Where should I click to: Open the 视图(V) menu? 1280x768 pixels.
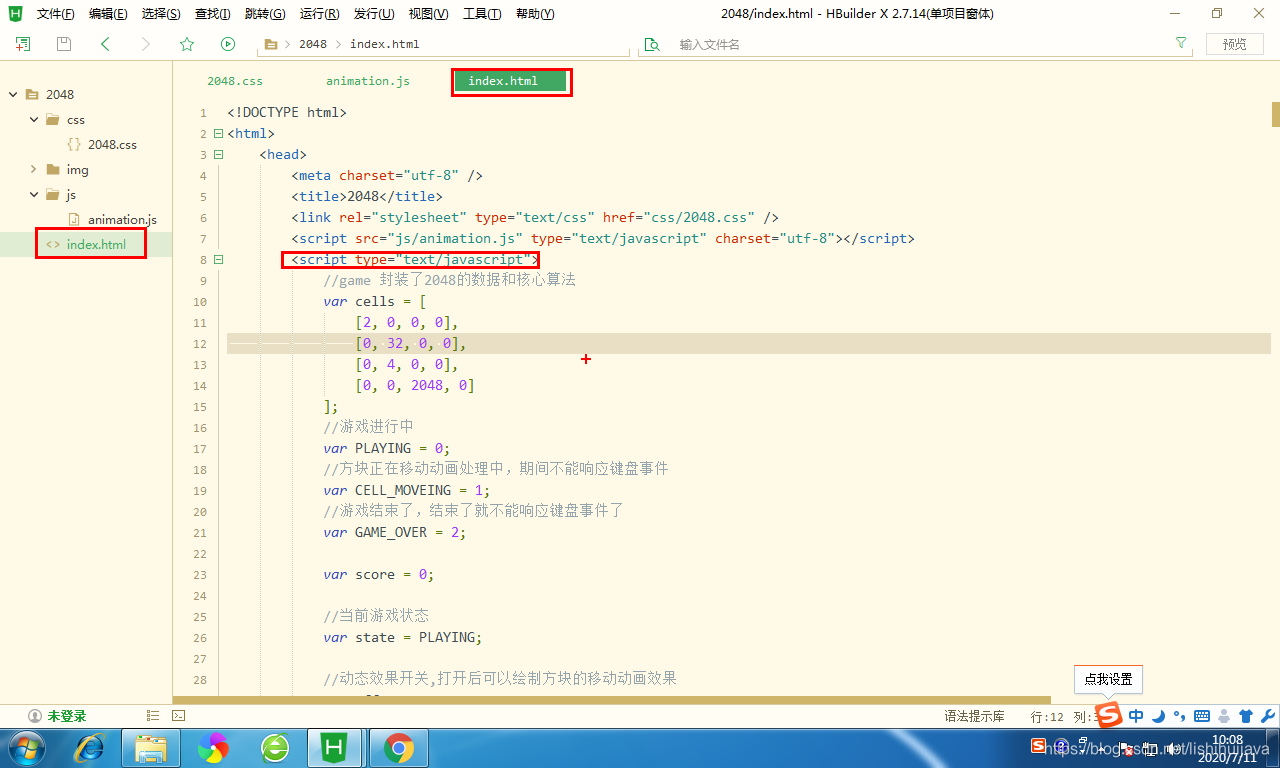pos(428,14)
